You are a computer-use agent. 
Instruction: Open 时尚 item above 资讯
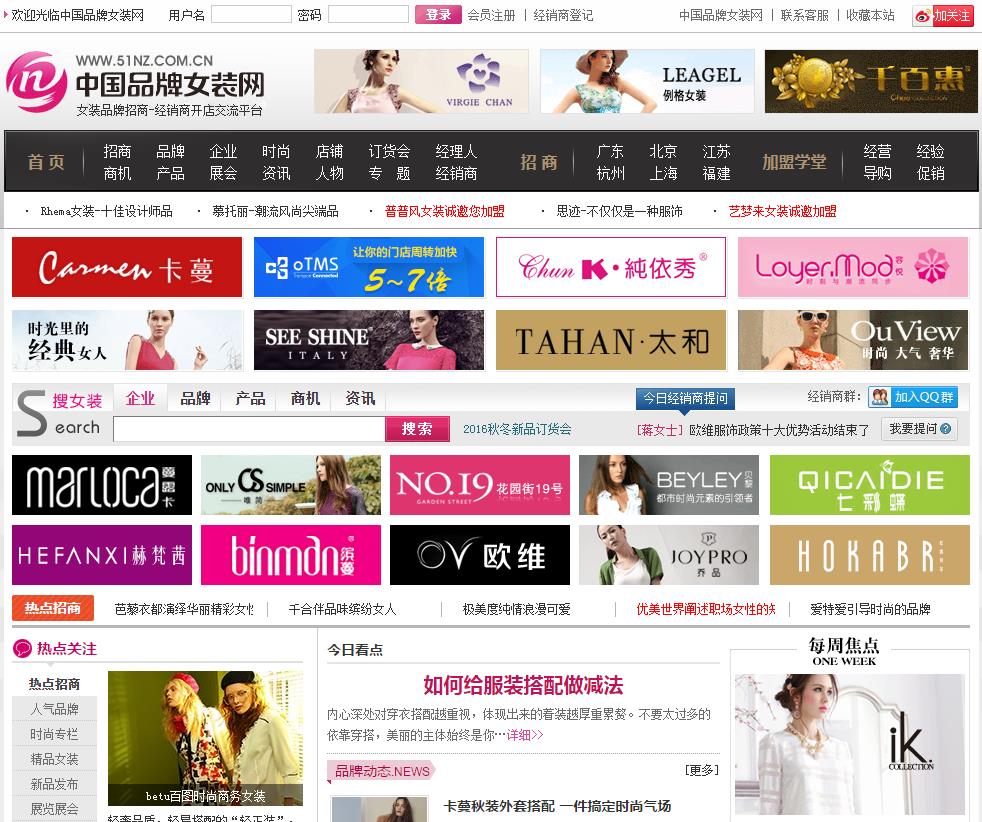tap(276, 152)
